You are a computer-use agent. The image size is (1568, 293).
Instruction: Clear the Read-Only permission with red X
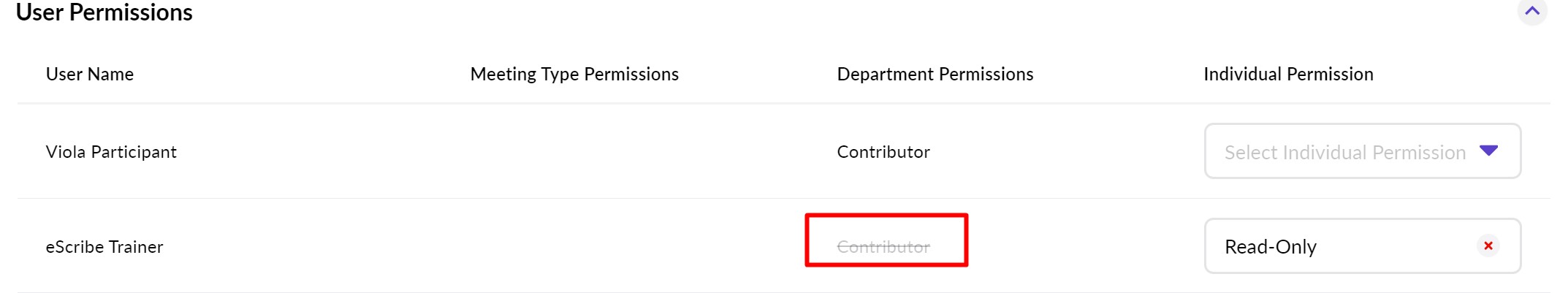click(1488, 246)
